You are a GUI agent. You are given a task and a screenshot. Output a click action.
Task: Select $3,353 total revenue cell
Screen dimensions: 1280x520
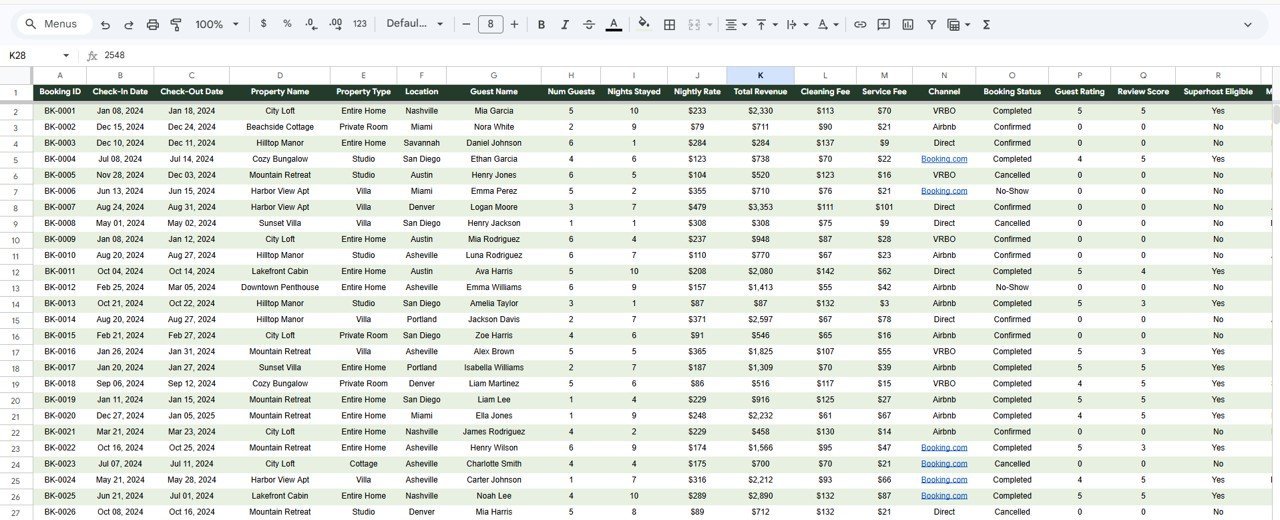point(760,207)
